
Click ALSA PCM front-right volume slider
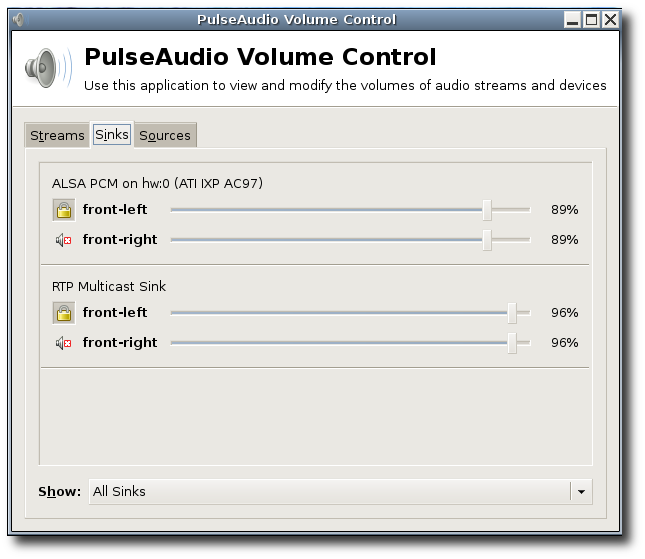point(487,240)
